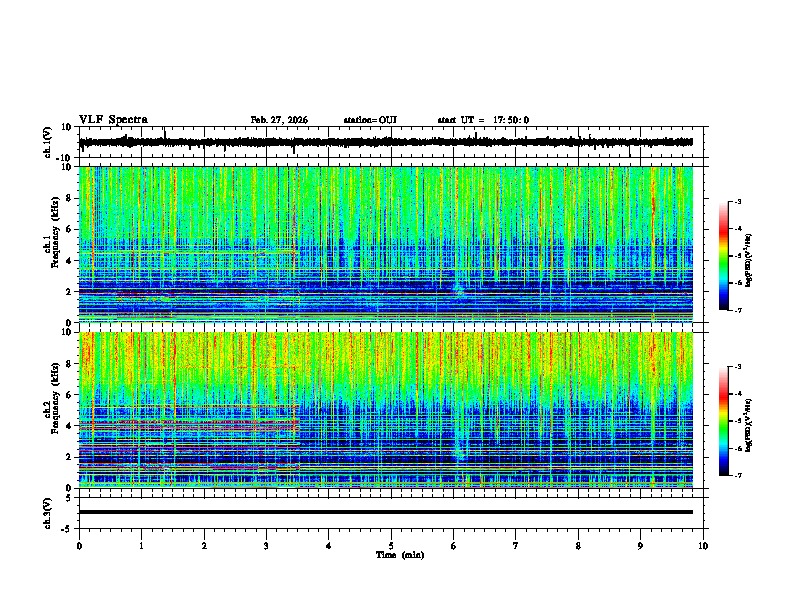Click the "VLF Spectra" title text
The width and height of the screenshot is (792, 612).
[x=113, y=120]
